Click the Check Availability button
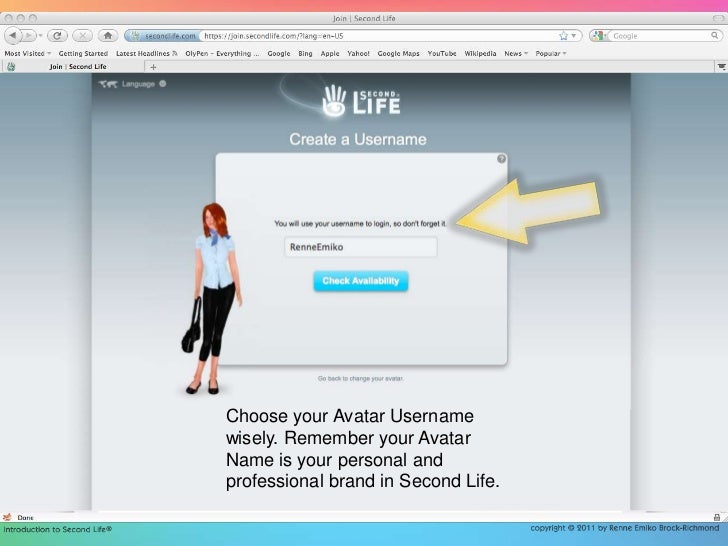Image resolution: width=728 pixels, height=546 pixels. click(x=361, y=281)
